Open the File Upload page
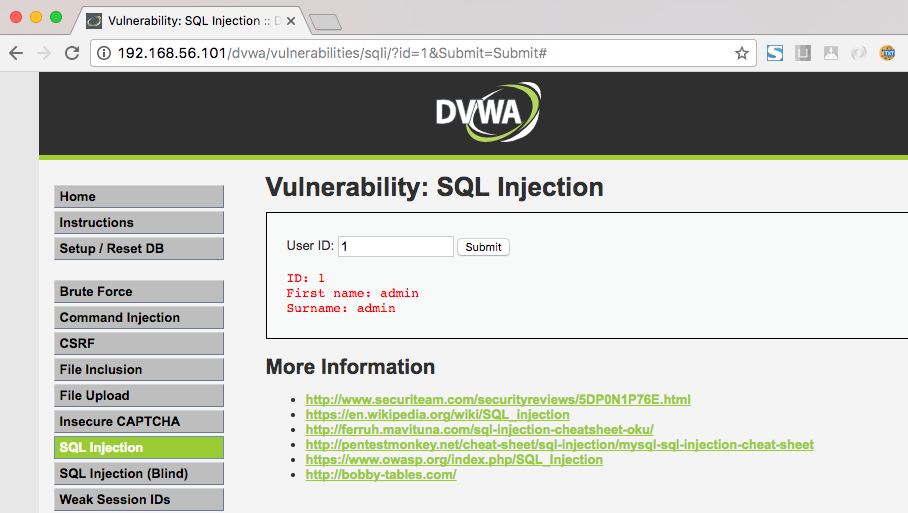Screen dimensions: 908x513 tap(139, 396)
